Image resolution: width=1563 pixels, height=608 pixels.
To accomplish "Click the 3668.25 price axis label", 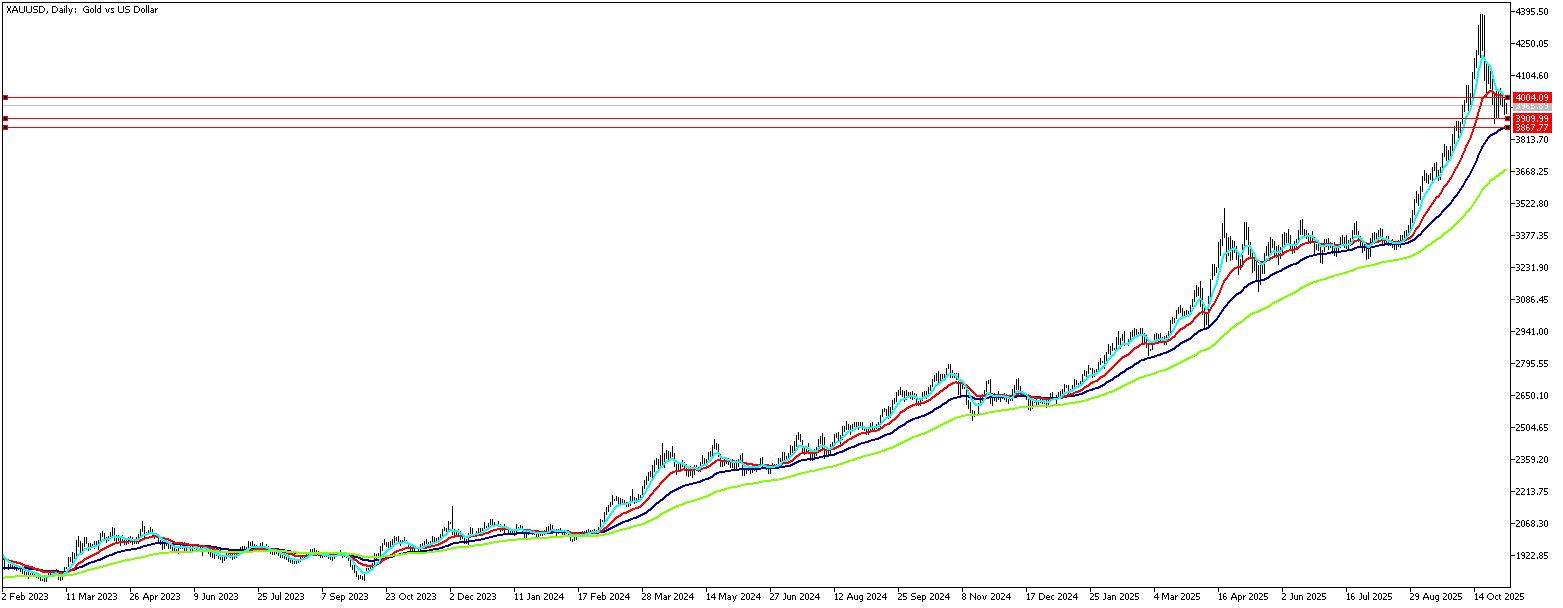I will (1533, 172).
